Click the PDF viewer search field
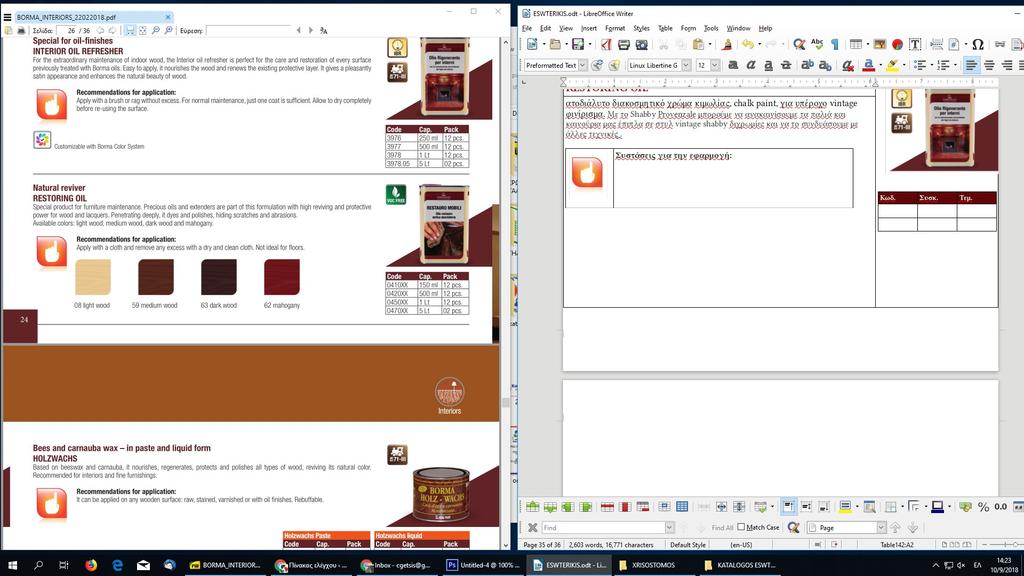This screenshot has height=576, width=1024. 248,31
